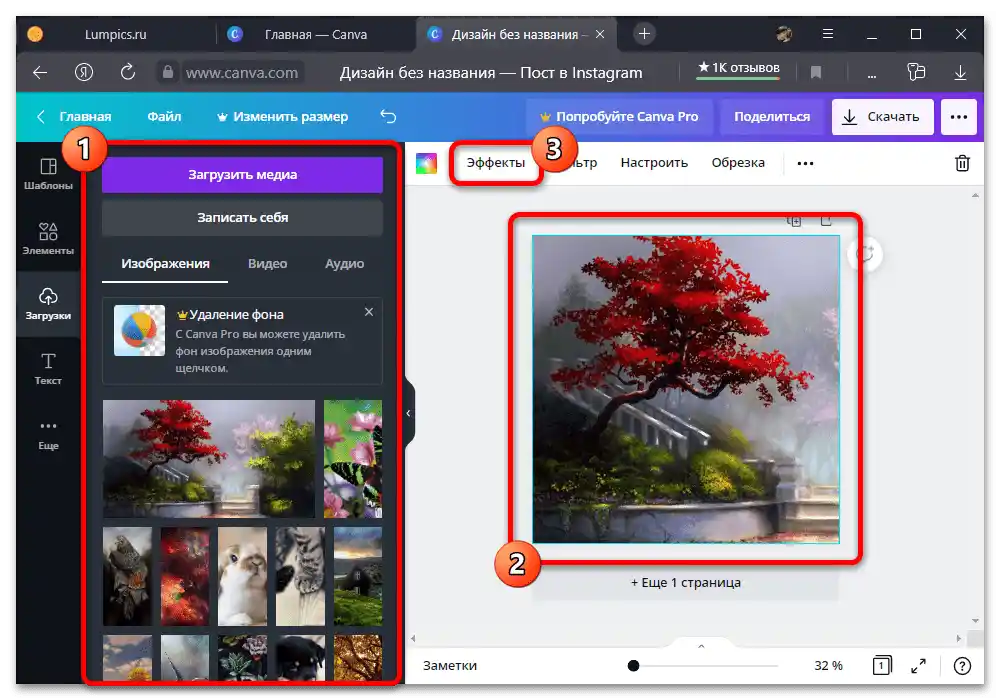Go back to Главная with chevron
This screenshot has height=700, width=1000.
(x=41, y=117)
